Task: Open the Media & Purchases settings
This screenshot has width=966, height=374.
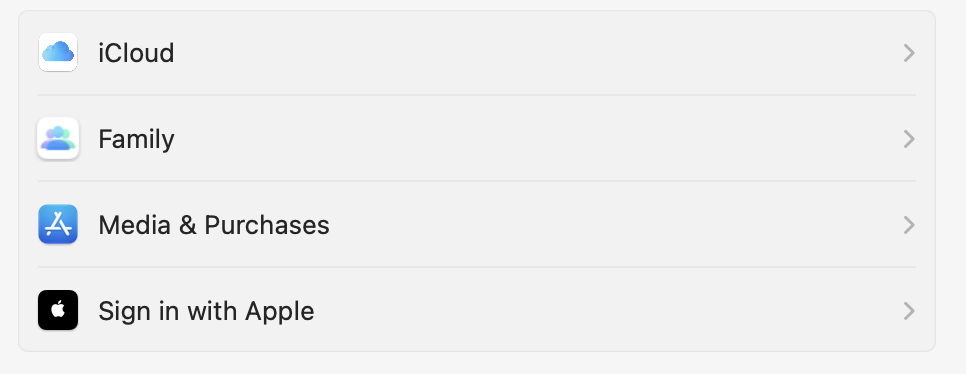Action: 477,225
